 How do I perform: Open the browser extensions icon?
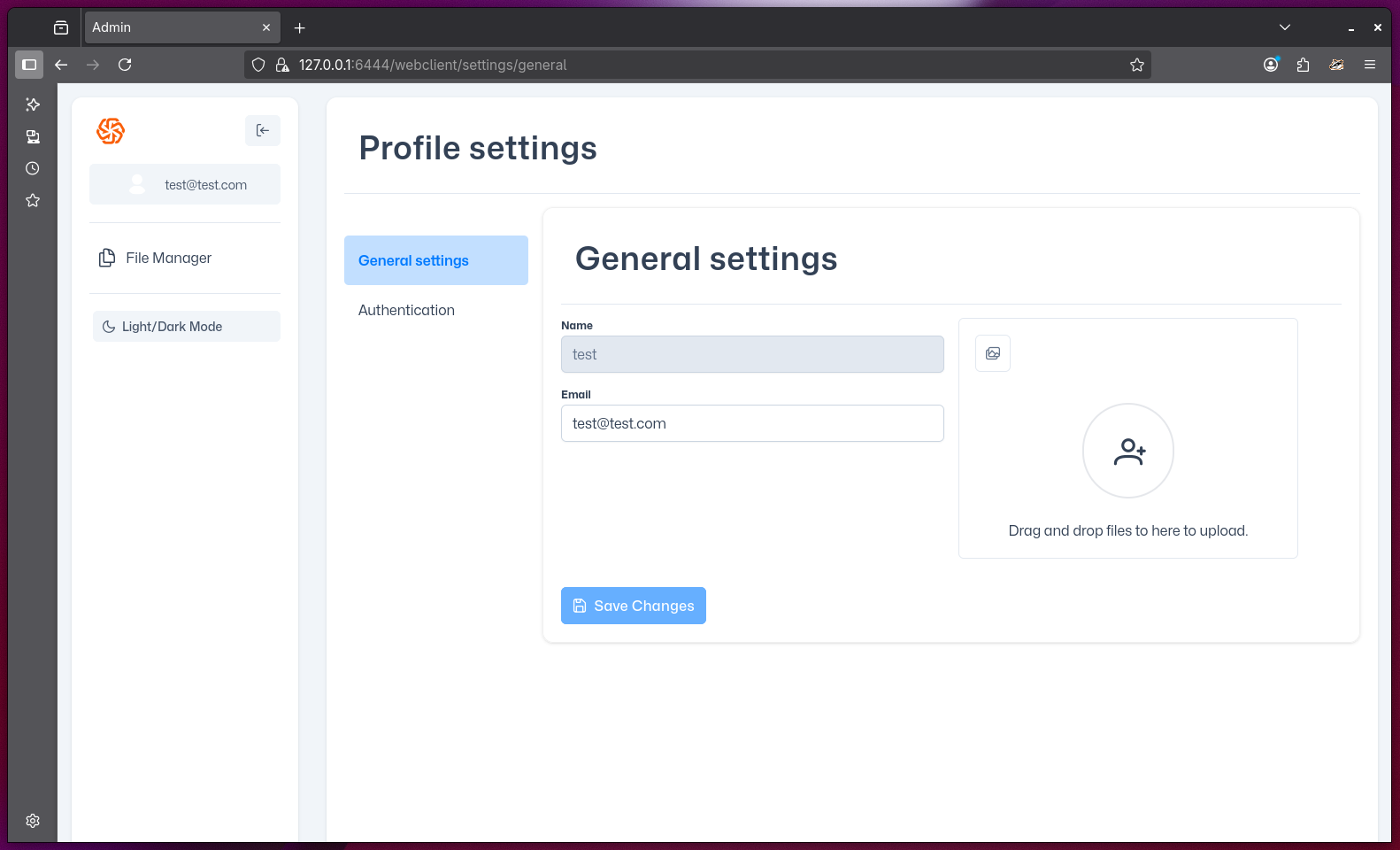coord(1303,65)
